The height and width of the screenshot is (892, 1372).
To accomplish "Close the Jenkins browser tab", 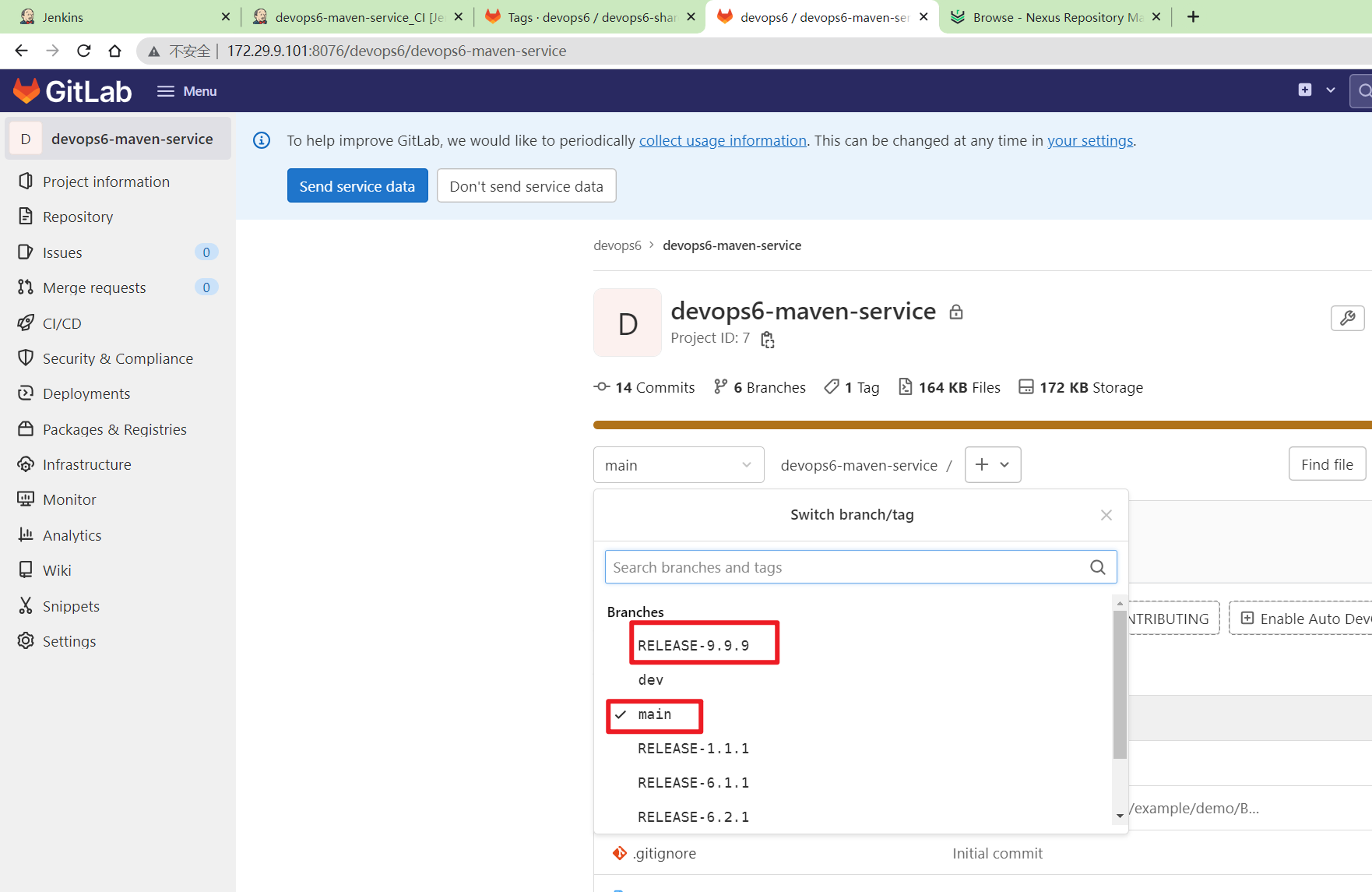I will (226, 16).
